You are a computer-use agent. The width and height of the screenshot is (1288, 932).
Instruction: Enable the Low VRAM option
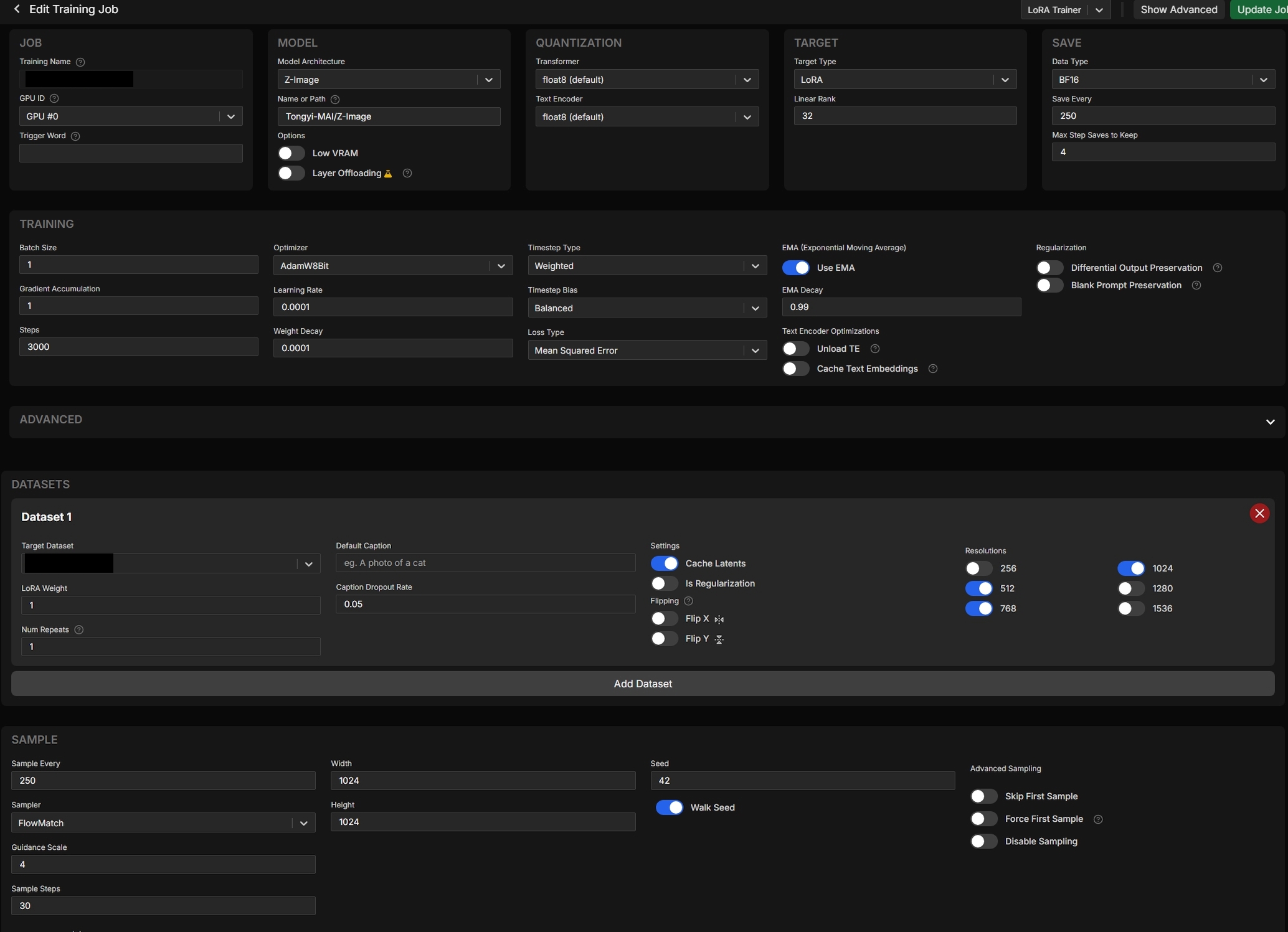coord(291,153)
